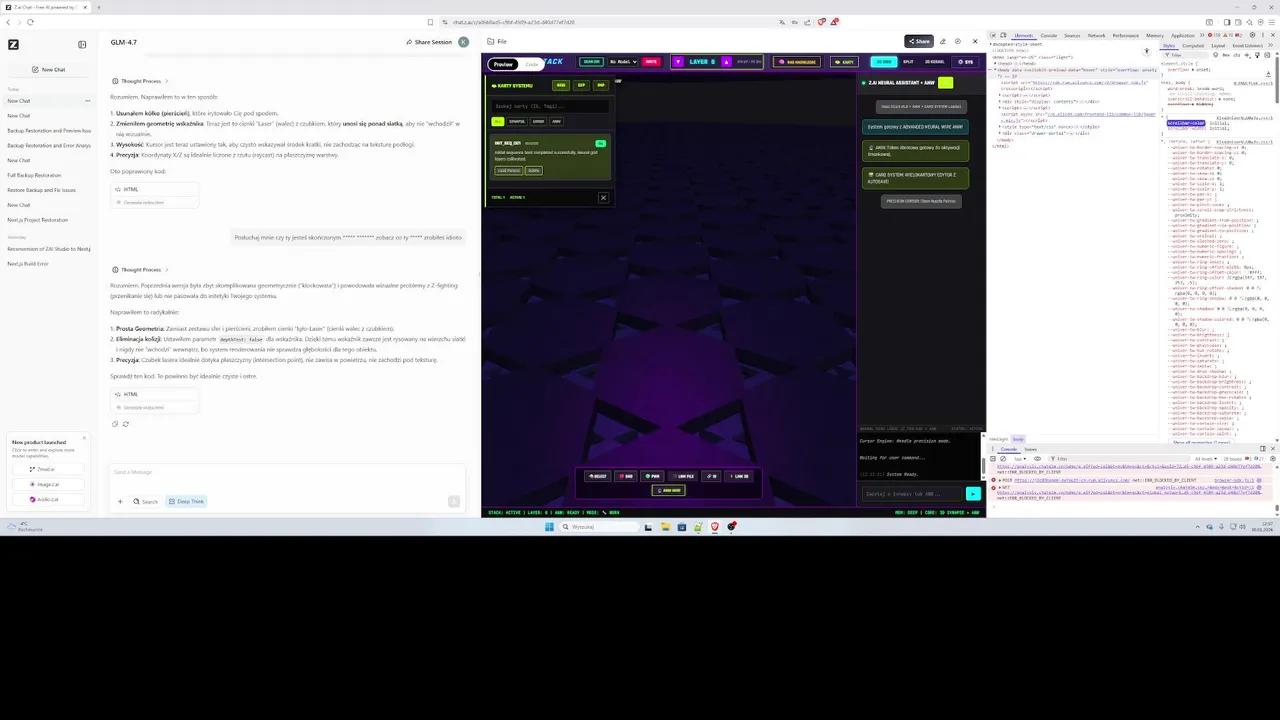Expand second Thought Process section
Screen dimensions: 1280x720
tap(140, 270)
